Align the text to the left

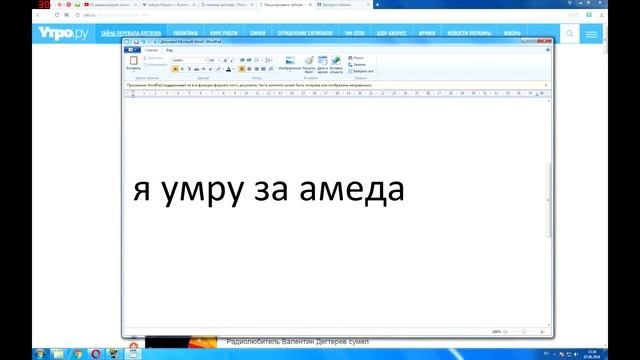click(x=242, y=69)
